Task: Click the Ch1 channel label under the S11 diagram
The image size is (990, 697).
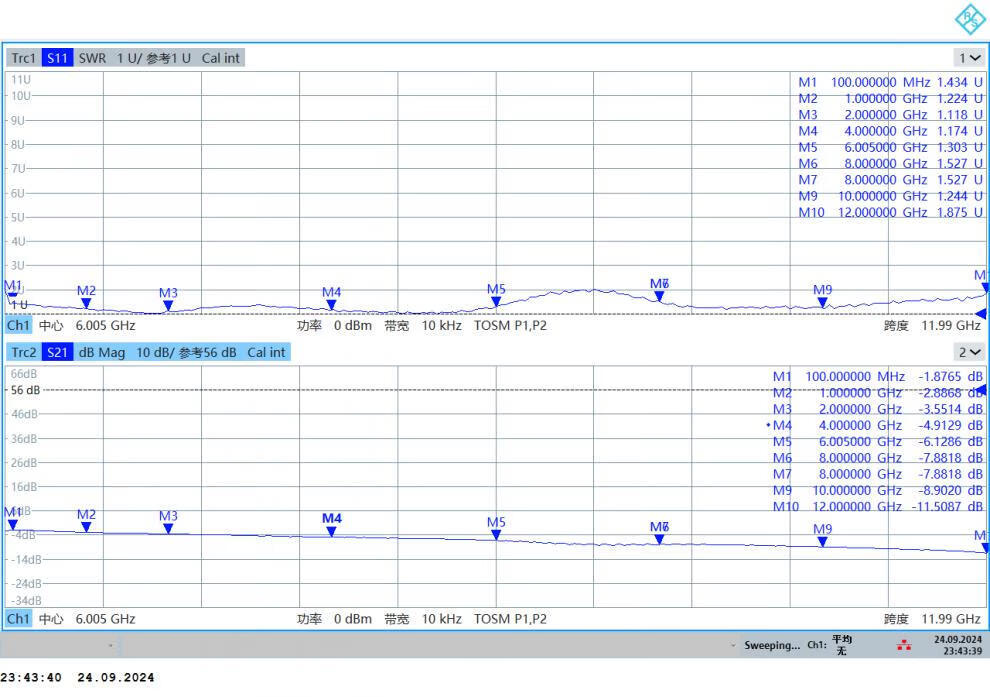Action: point(18,325)
